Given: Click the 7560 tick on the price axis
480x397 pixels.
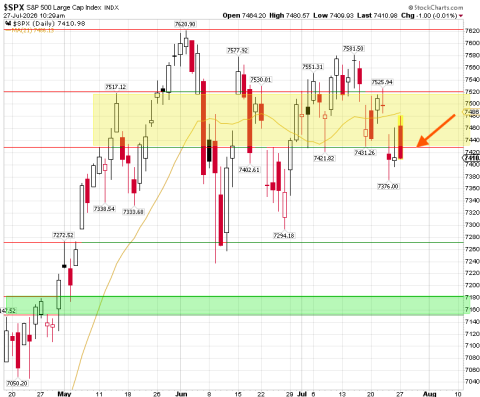Looking at the screenshot, I should click(472, 67).
